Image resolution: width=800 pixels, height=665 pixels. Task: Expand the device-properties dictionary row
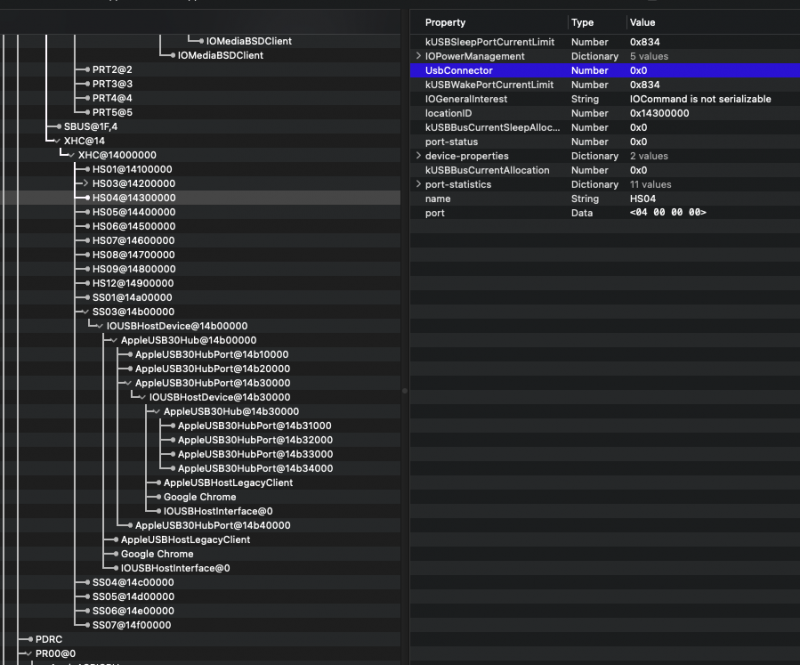coord(418,156)
